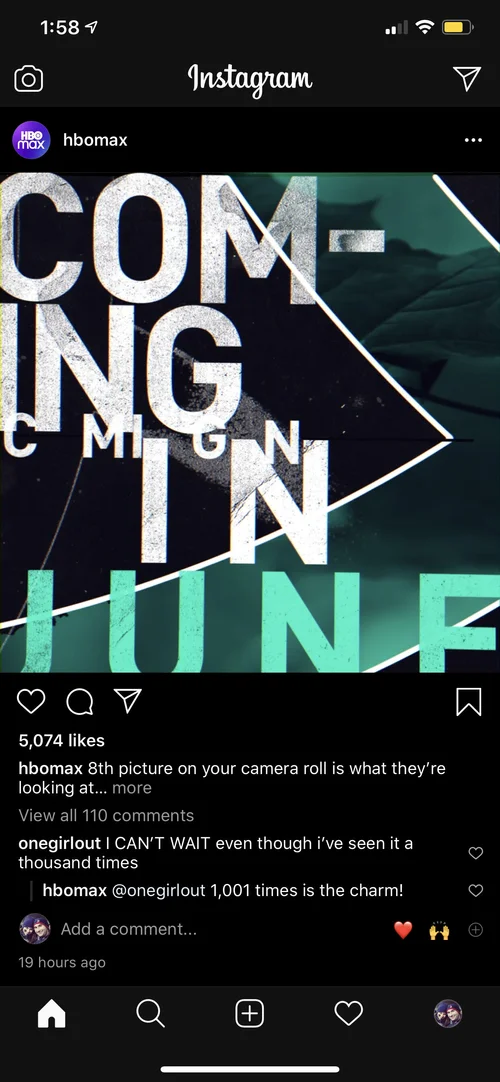Save post with bookmark icon
The height and width of the screenshot is (1082, 500).
click(469, 702)
